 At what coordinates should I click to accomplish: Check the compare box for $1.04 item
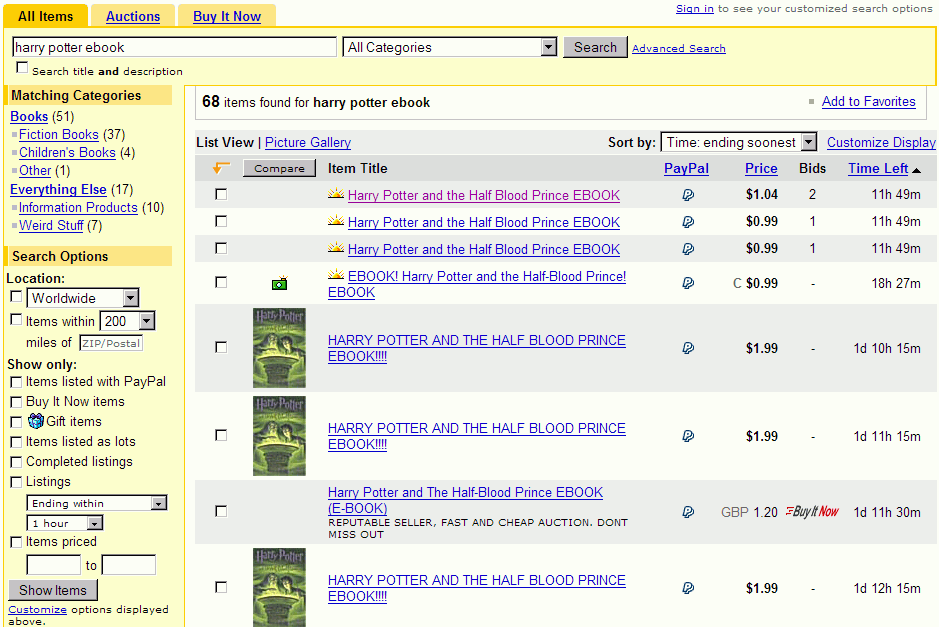(221, 194)
